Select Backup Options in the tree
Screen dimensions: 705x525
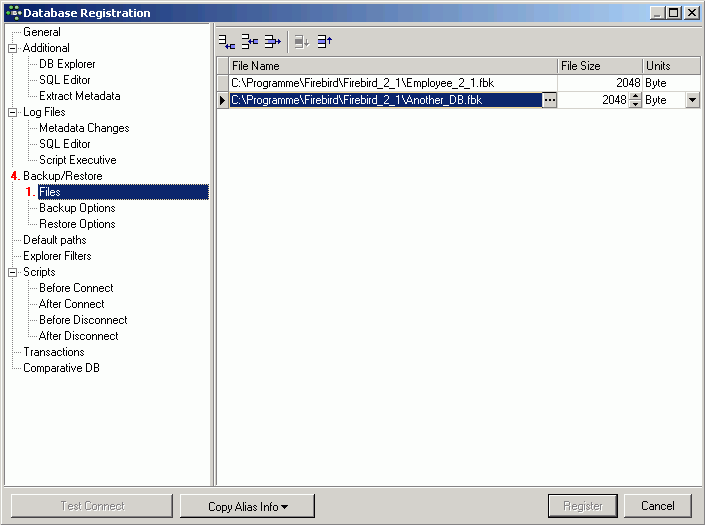click(77, 208)
